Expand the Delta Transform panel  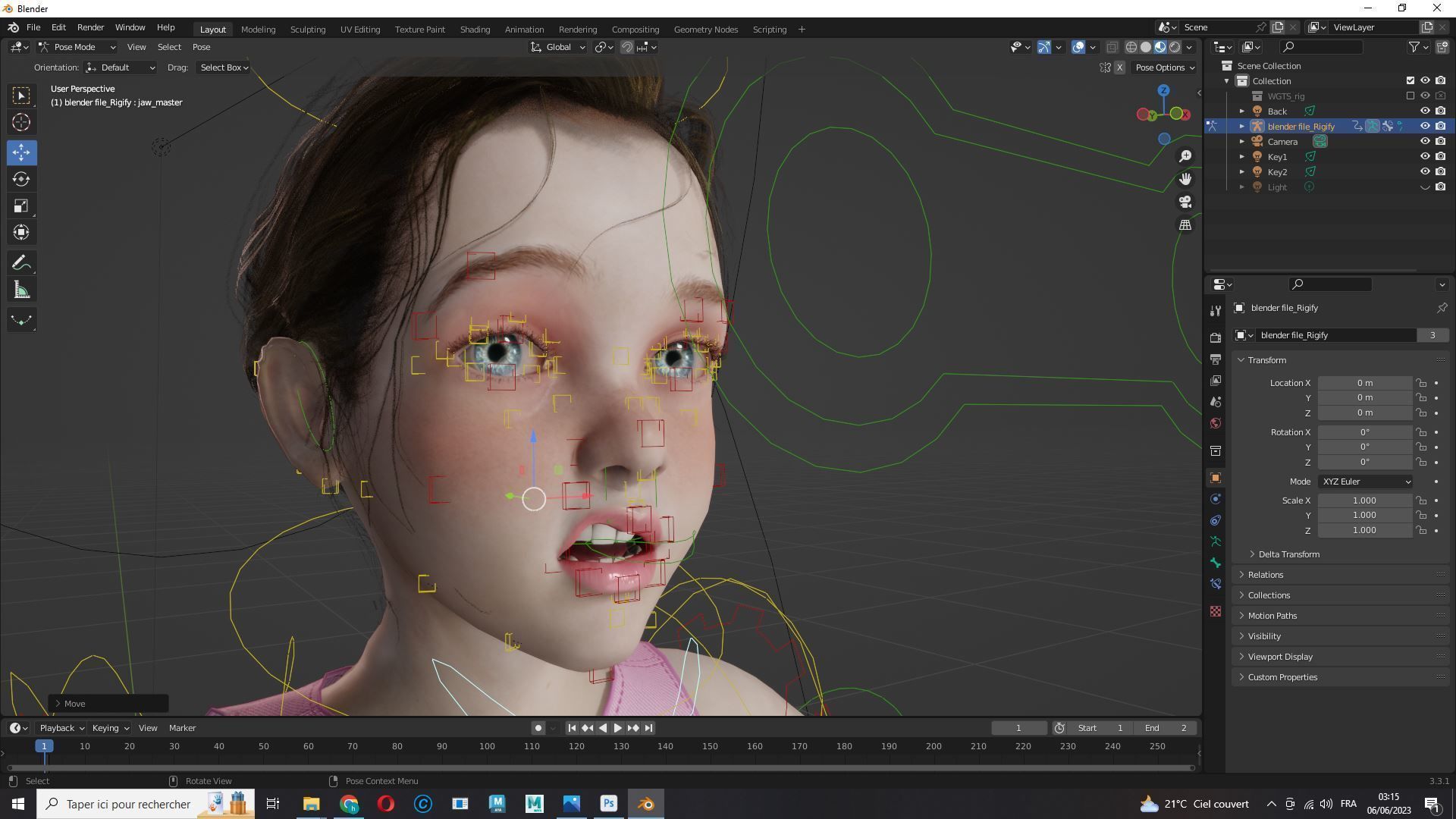point(1288,554)
